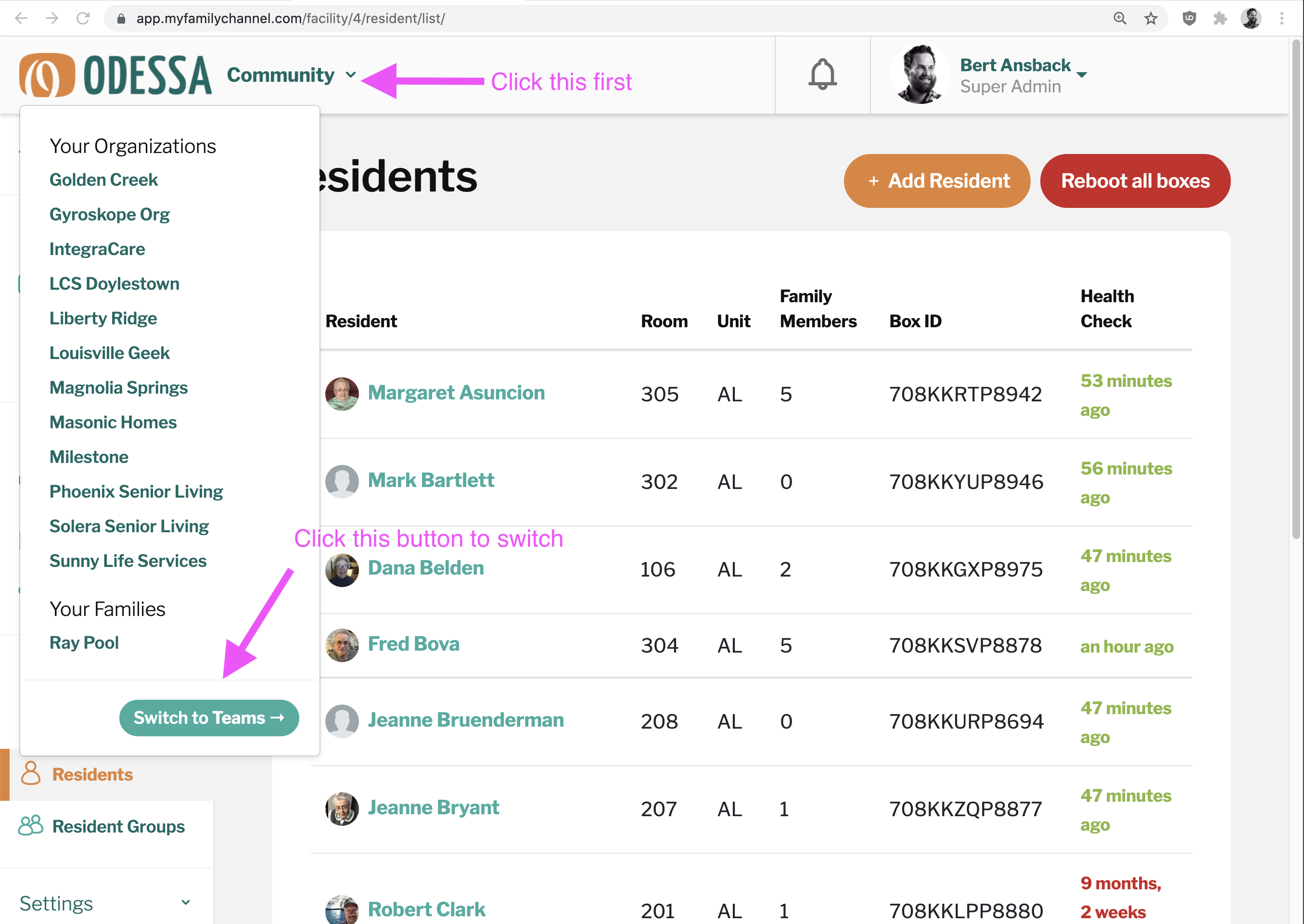Open the extensions puzzle piece icon

[1220, 18]
